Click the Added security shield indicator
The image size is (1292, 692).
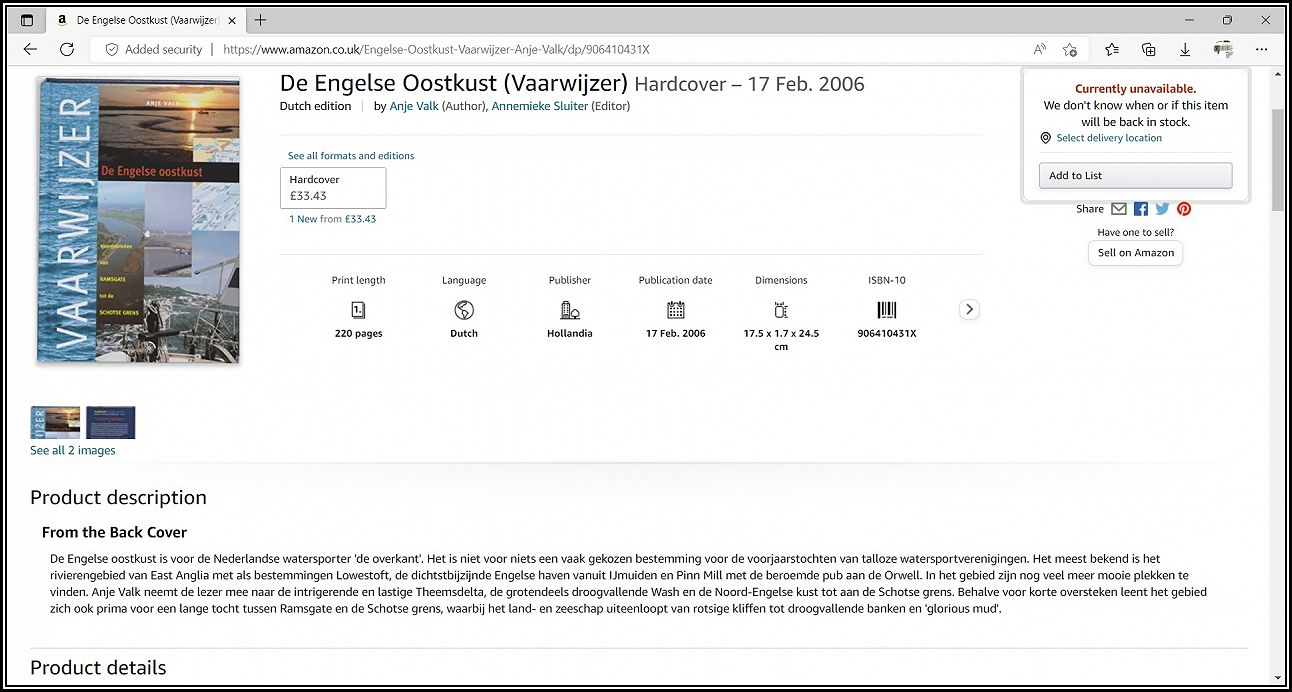point(153,49)
